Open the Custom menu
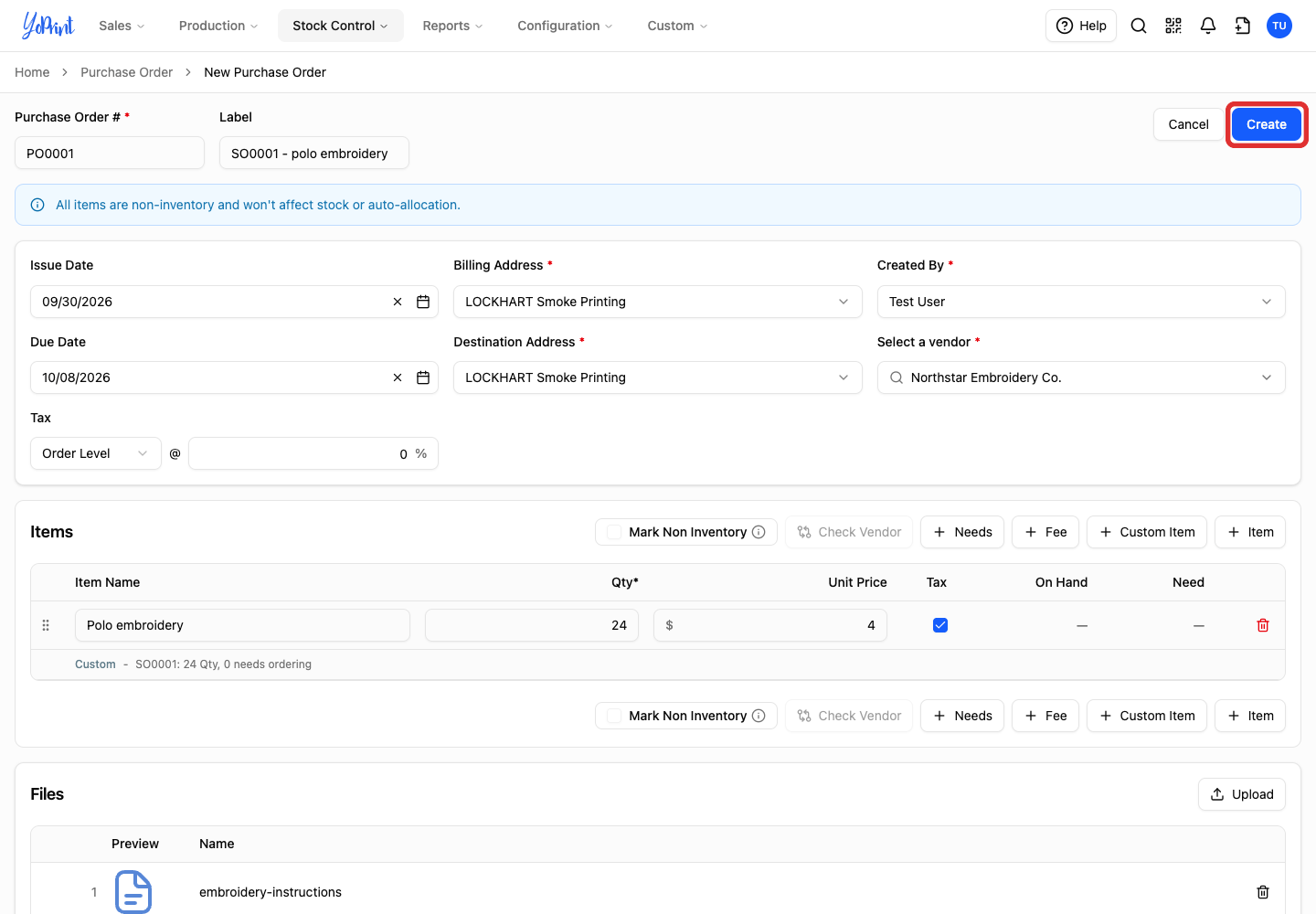This screenshot has width=1316, height=914. pyautogui.click(x=677, y=26)
